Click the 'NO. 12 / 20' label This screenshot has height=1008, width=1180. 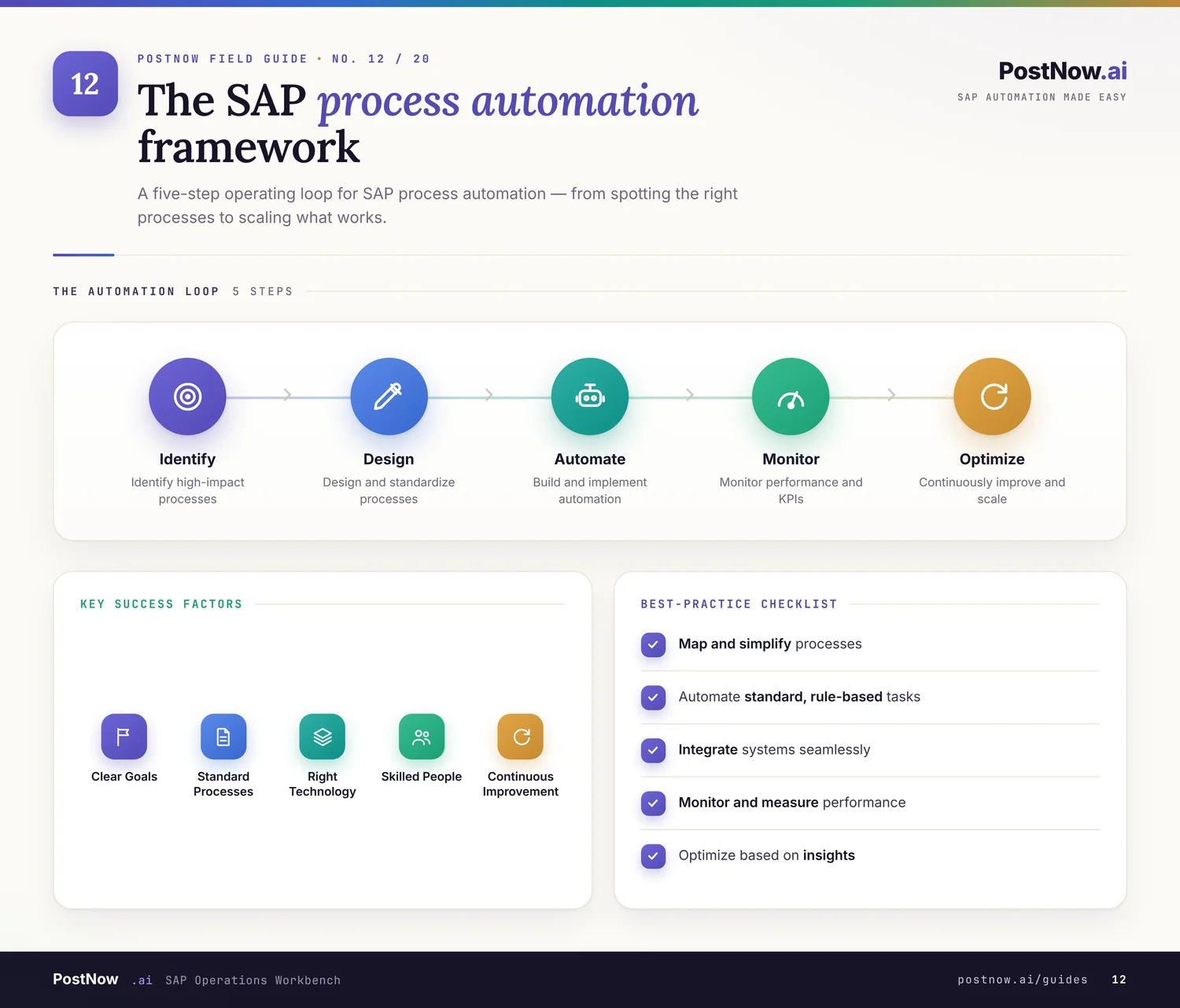point(381,59)
